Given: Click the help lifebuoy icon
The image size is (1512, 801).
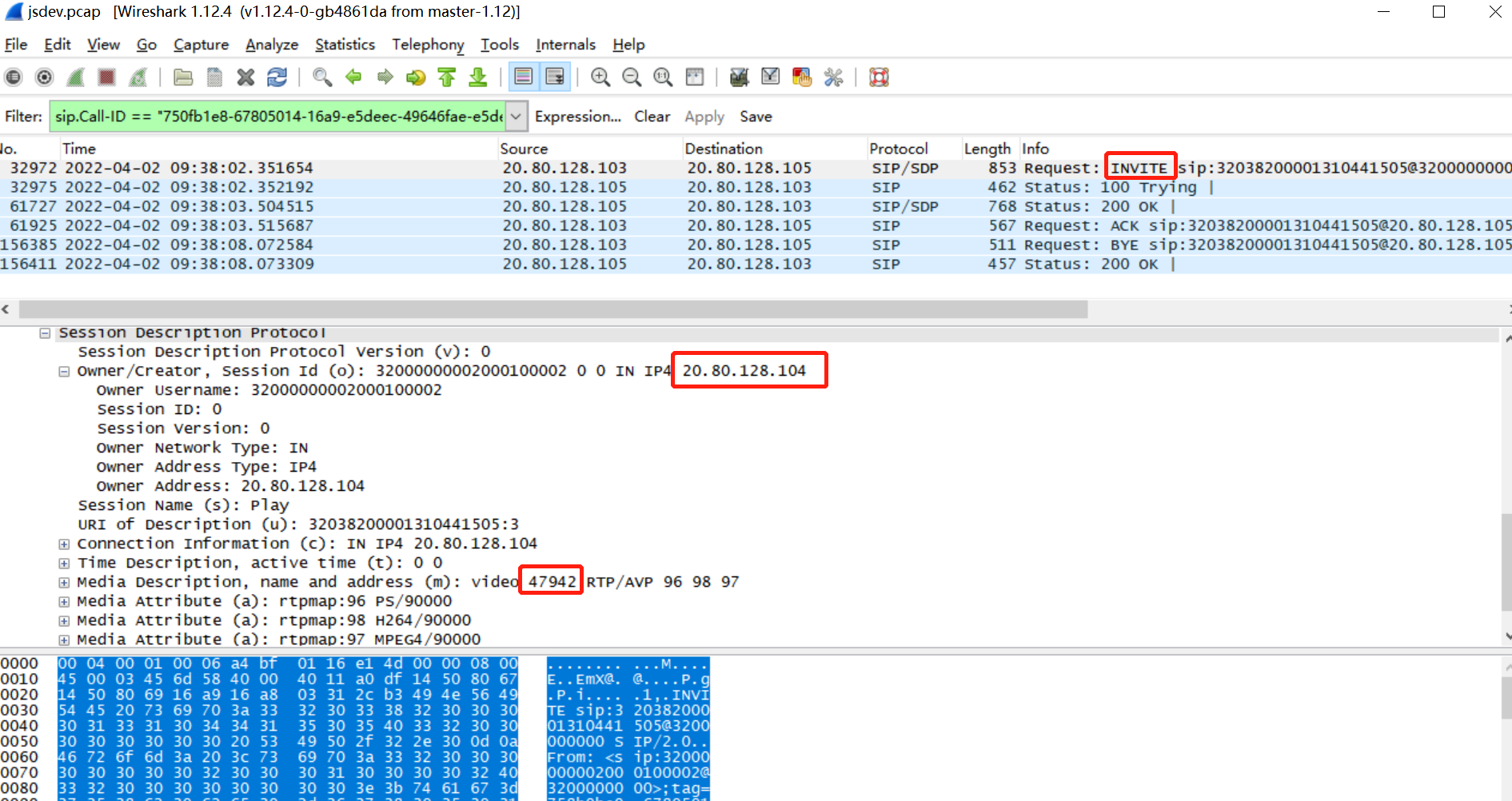Looking at the screenshot, I should click(x=879, y=78).
